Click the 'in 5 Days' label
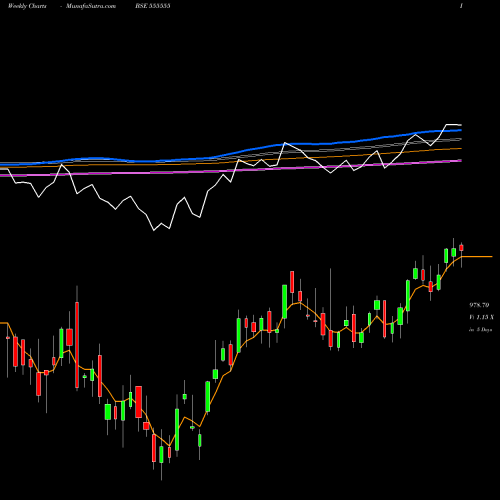 [x=480, y=330]
